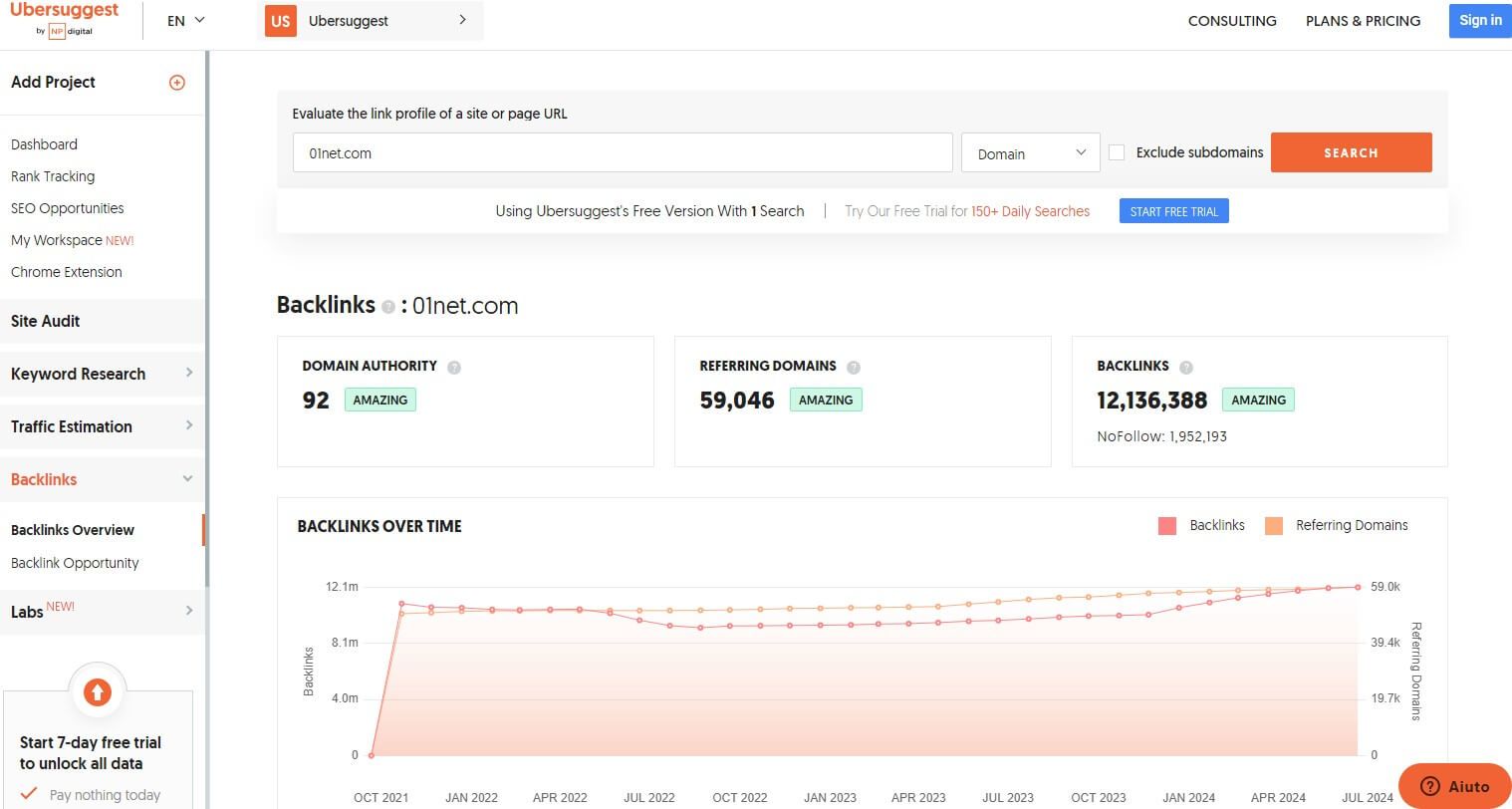The height and width of the screenshot is (809, 1512).
Task: Click Backlinks card help icon
Action: click(x=1186, y=367)
